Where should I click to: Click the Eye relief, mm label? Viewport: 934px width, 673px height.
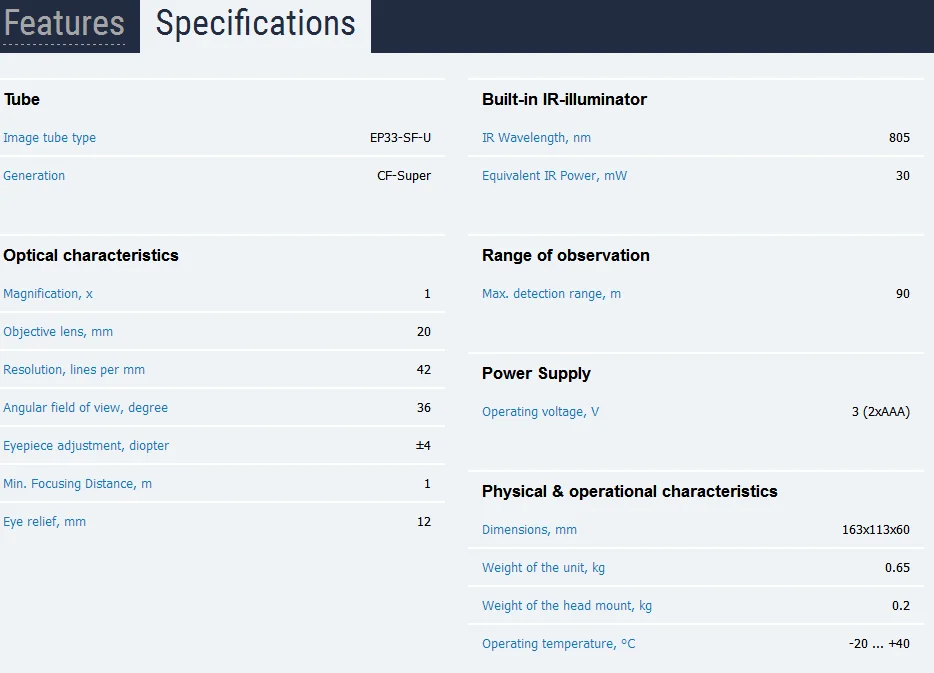(45, 522)
